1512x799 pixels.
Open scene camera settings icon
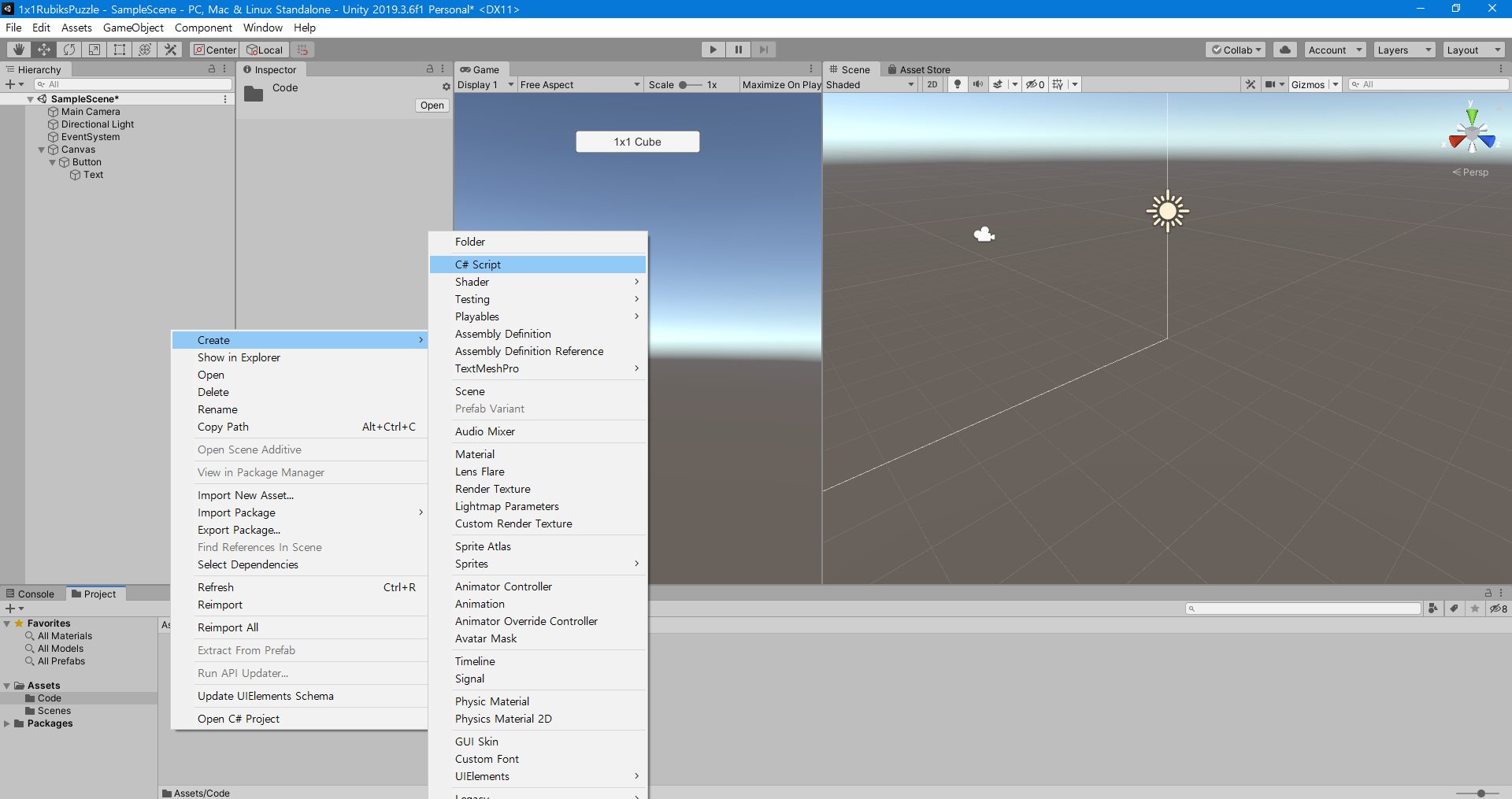pos(1270,84)
